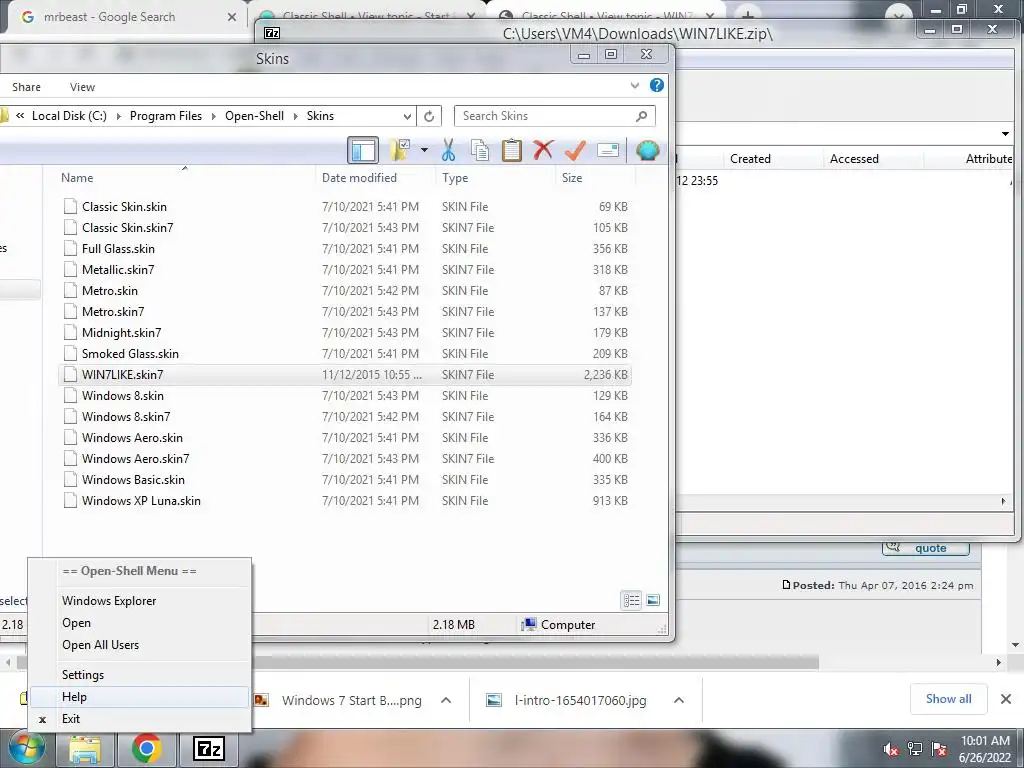Toggle the navigation pane toolbar icon
1024x768 pixels.
pos(362,150)
